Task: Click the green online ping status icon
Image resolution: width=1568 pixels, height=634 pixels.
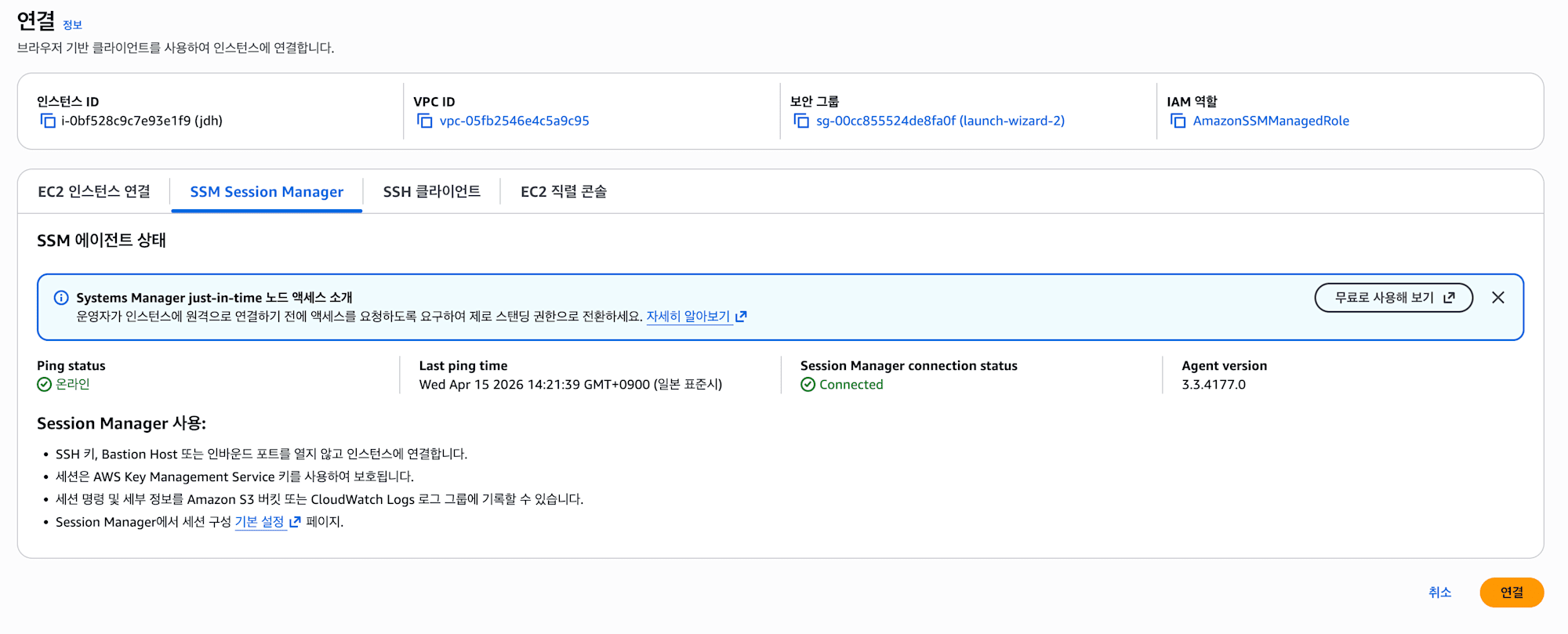Action: 44,384
